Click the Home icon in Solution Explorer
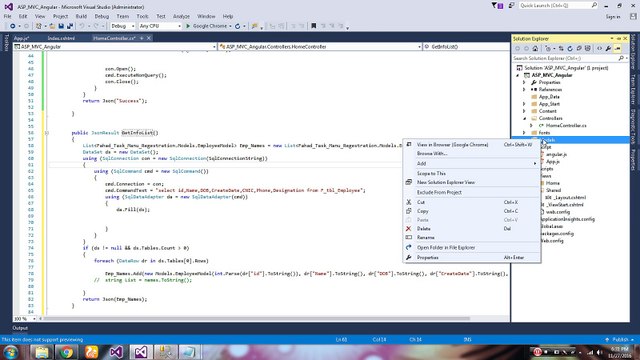The width and height of the screenshot is (640, 360). coord(535,49)
